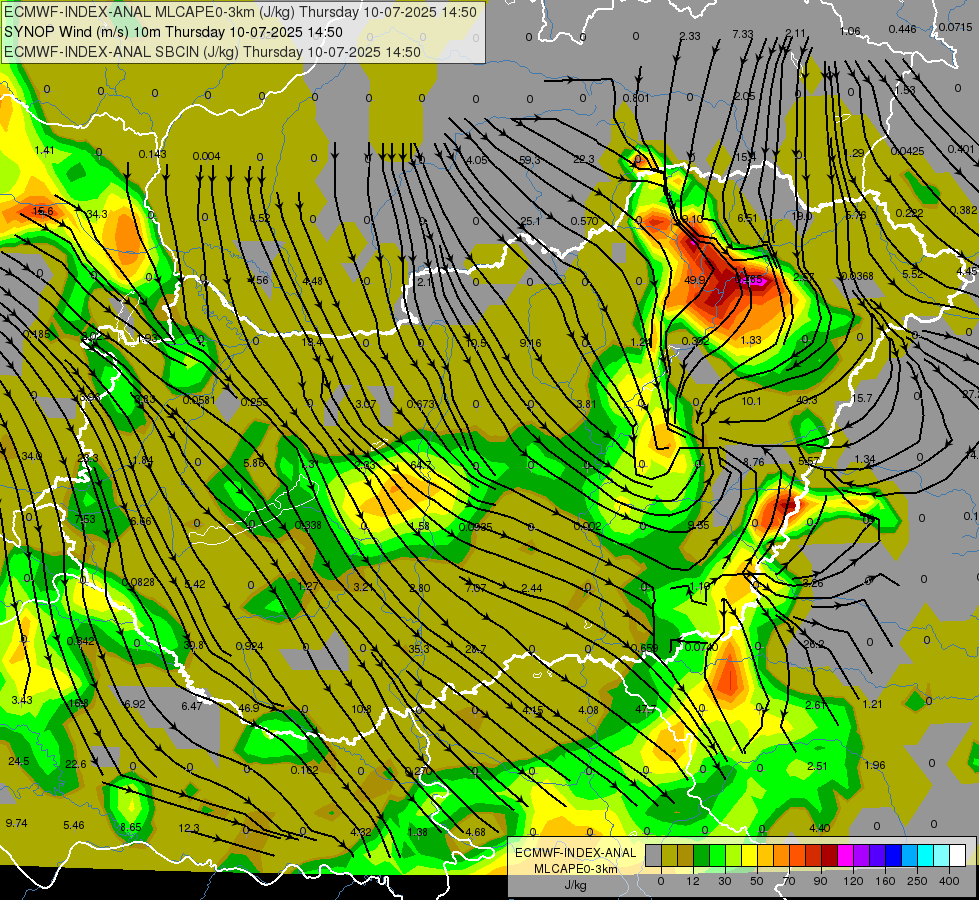Click the map value '30.8'
The height and width of the screenshot is (900, 979).
(194, 645)
